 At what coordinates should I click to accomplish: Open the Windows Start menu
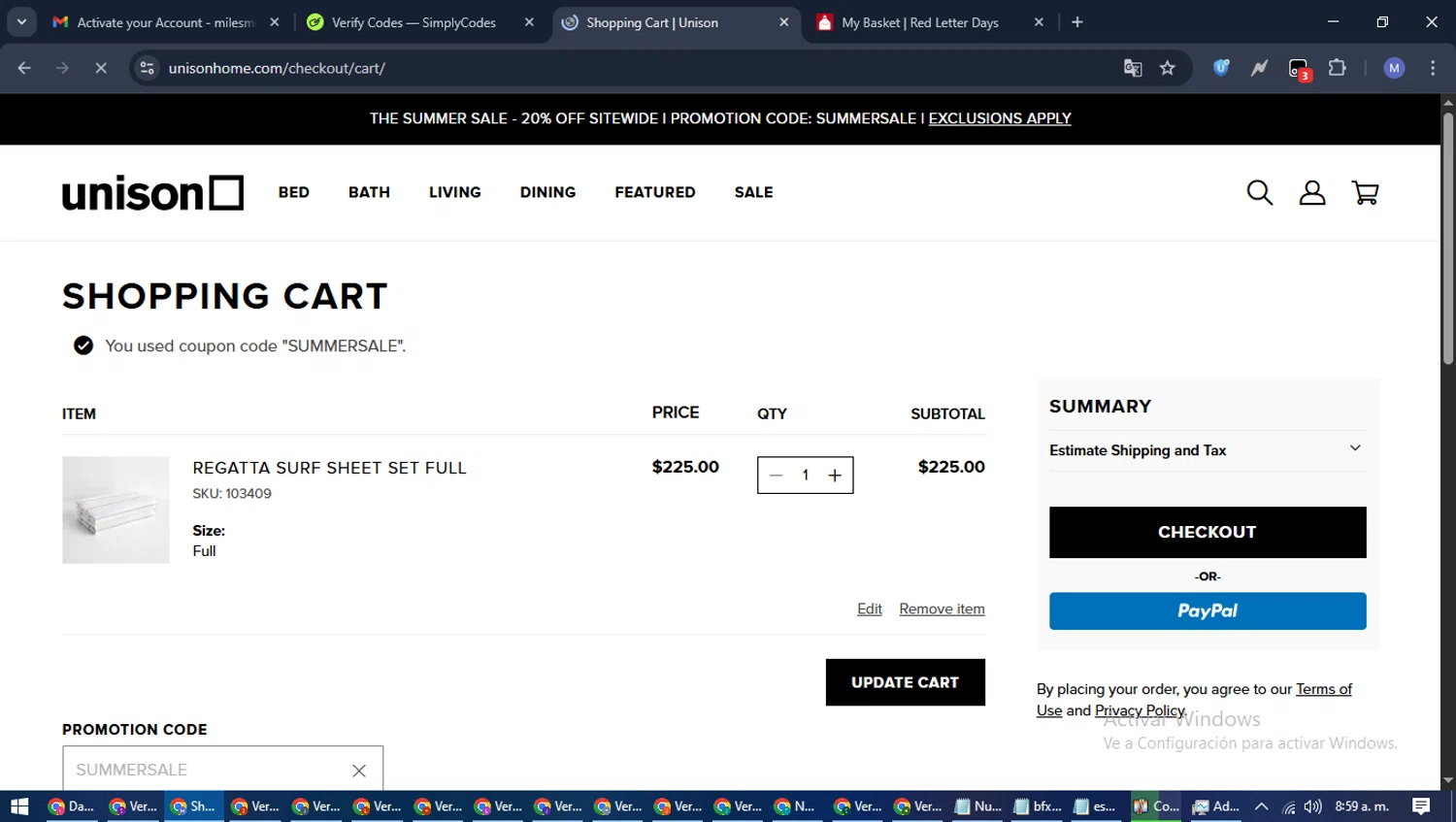pyautogui.click(x=19, y=806)
